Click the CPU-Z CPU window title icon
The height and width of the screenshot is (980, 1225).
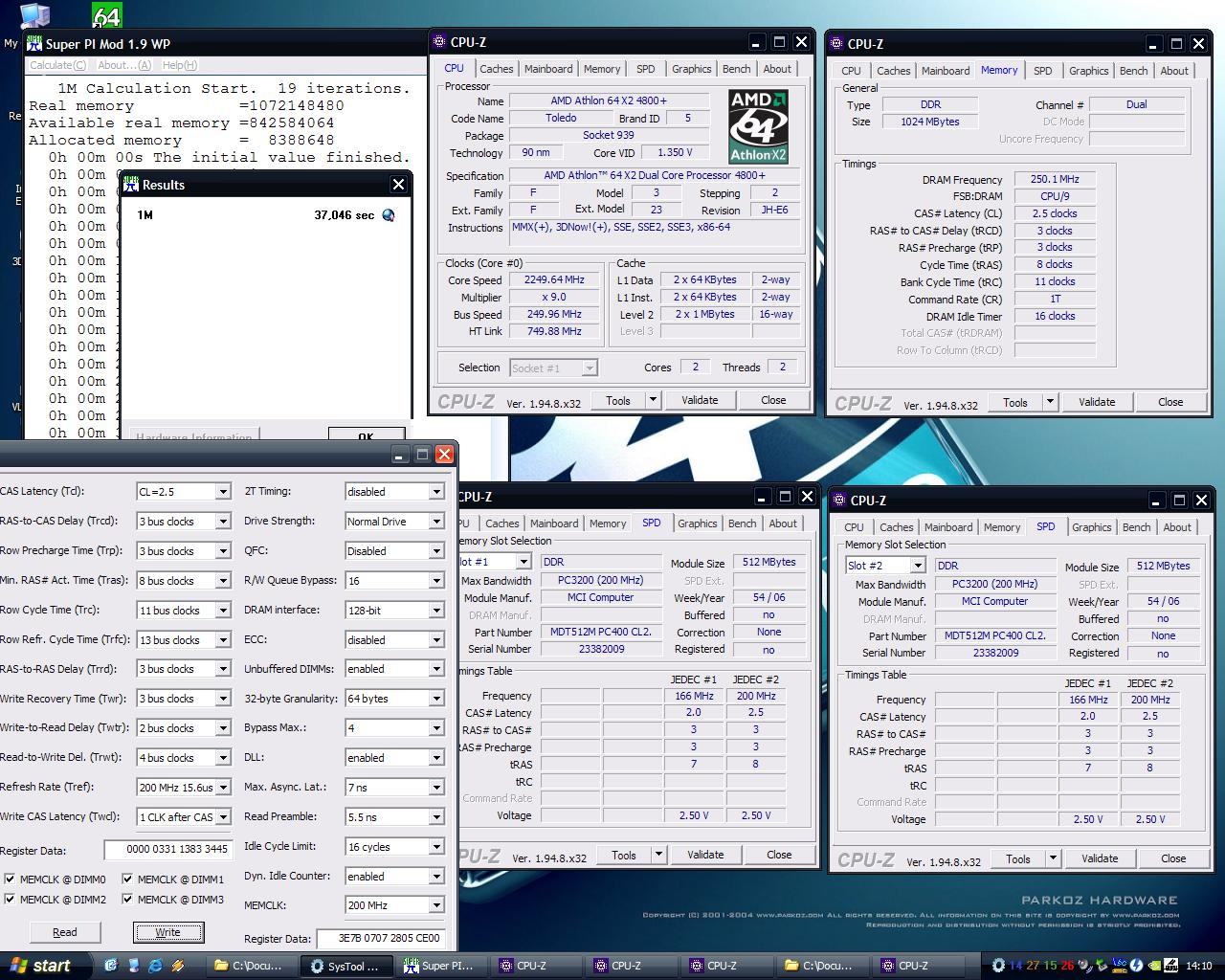[440, 42]
